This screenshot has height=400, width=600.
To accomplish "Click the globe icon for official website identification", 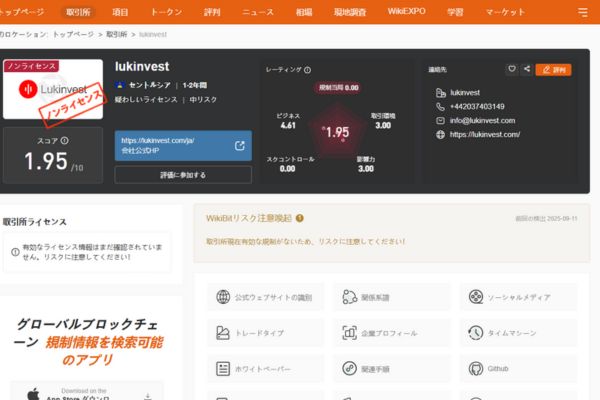I will pos(223,297).
